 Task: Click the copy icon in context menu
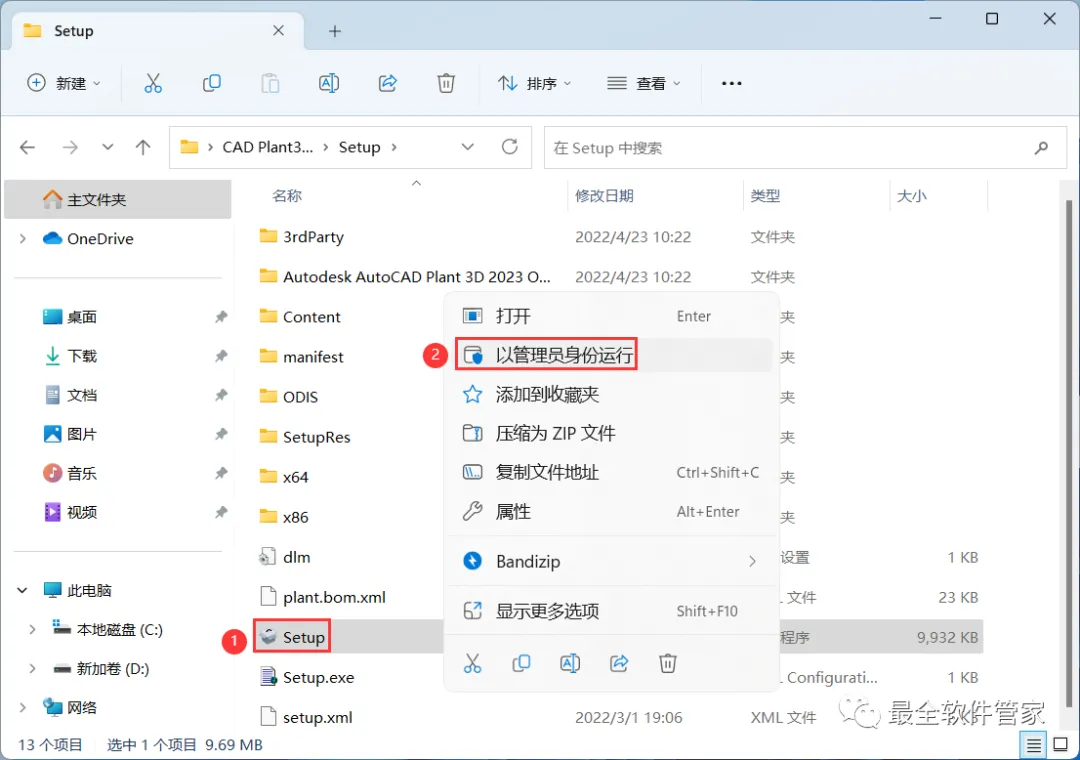[521, 664]
